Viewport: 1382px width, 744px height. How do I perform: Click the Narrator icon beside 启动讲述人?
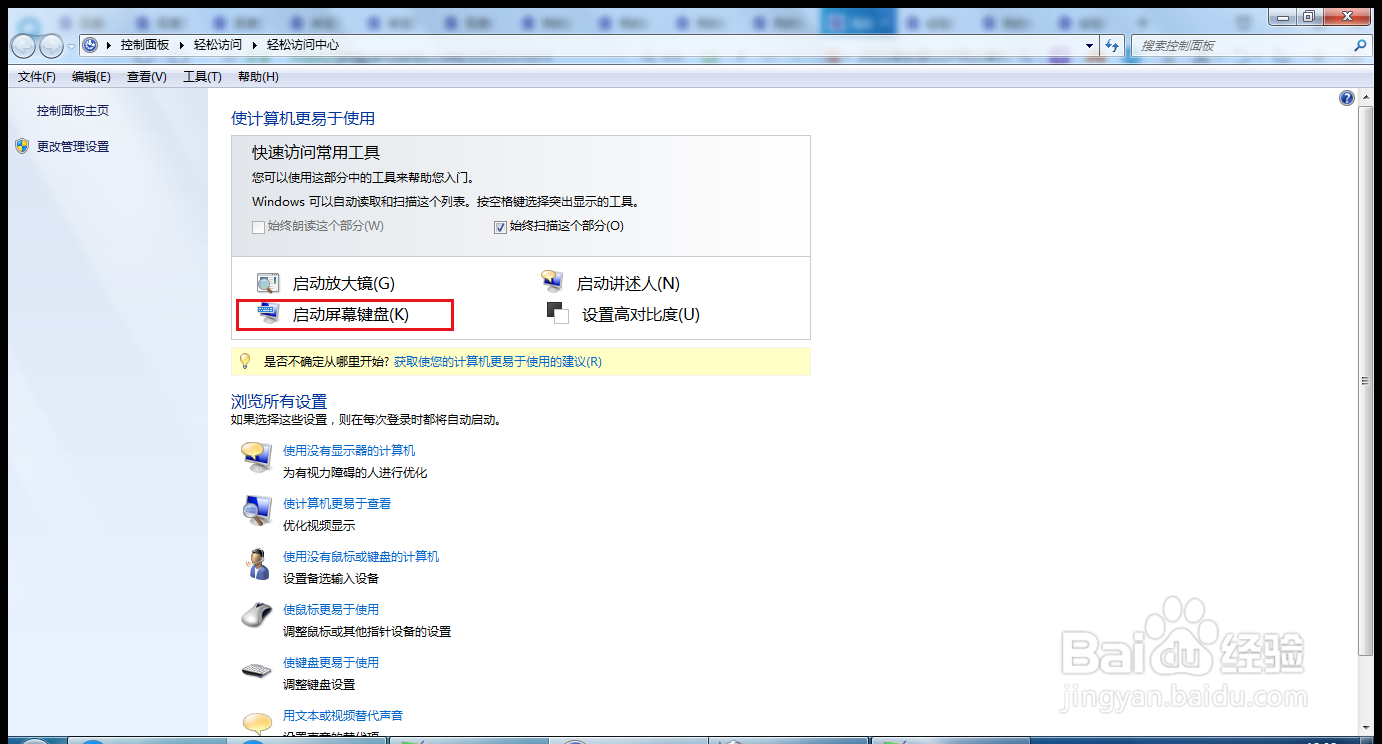click(x=553, y=282)
